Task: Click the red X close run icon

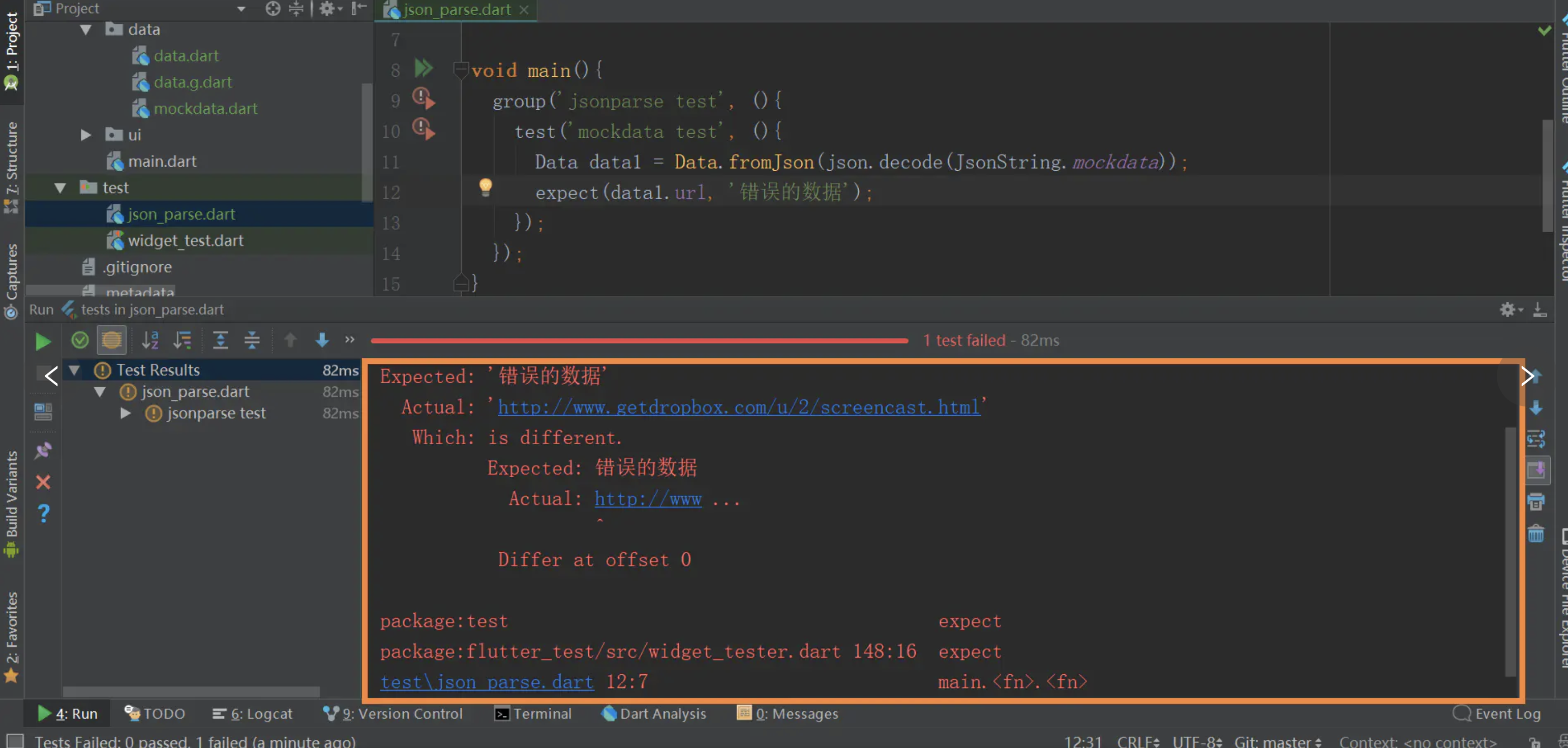Action: click(x=43, y=482)
